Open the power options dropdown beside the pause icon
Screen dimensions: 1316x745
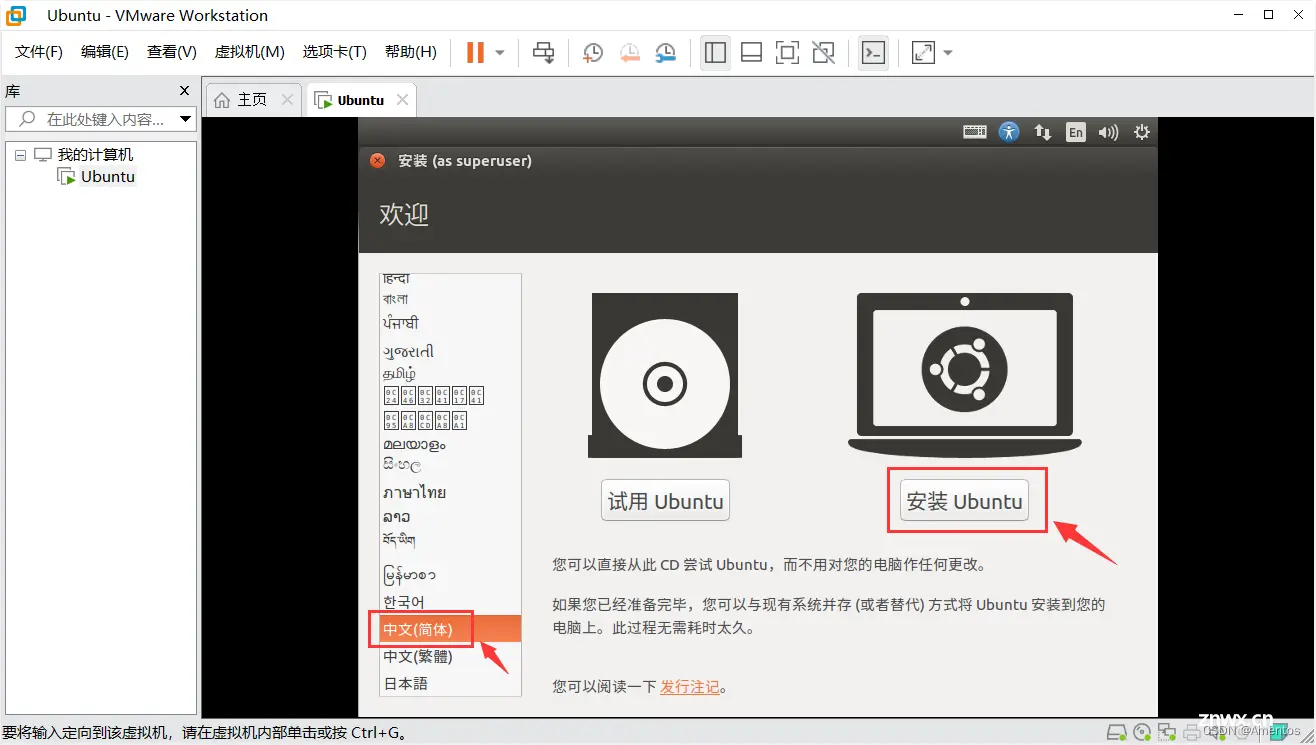500,53
